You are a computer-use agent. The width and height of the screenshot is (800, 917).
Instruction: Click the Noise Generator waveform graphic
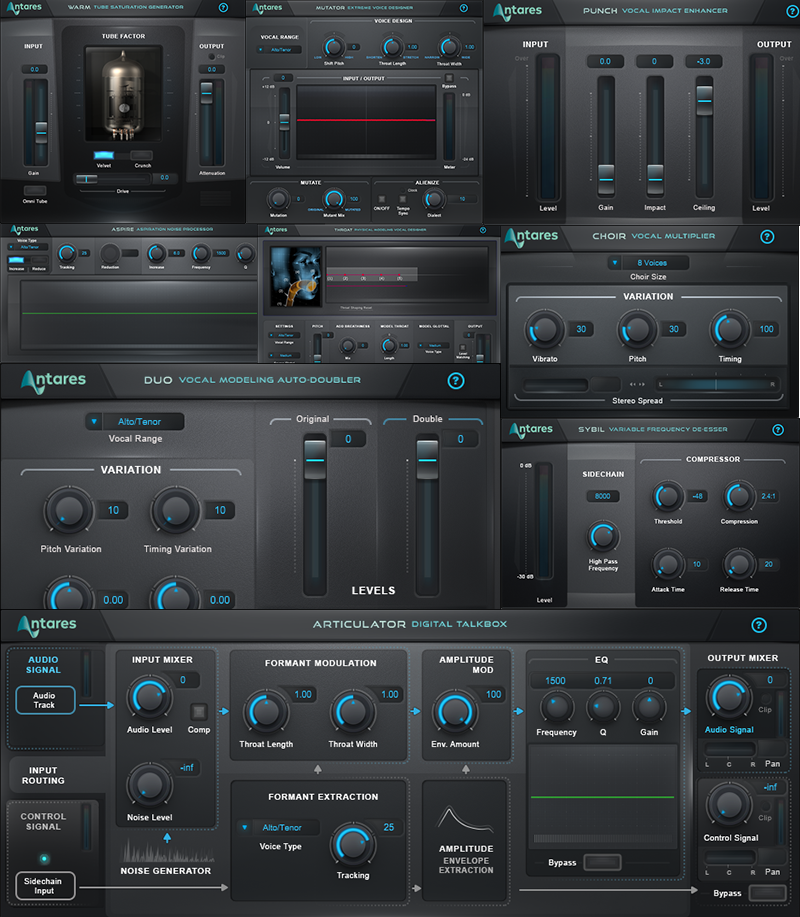coord(167,851)
